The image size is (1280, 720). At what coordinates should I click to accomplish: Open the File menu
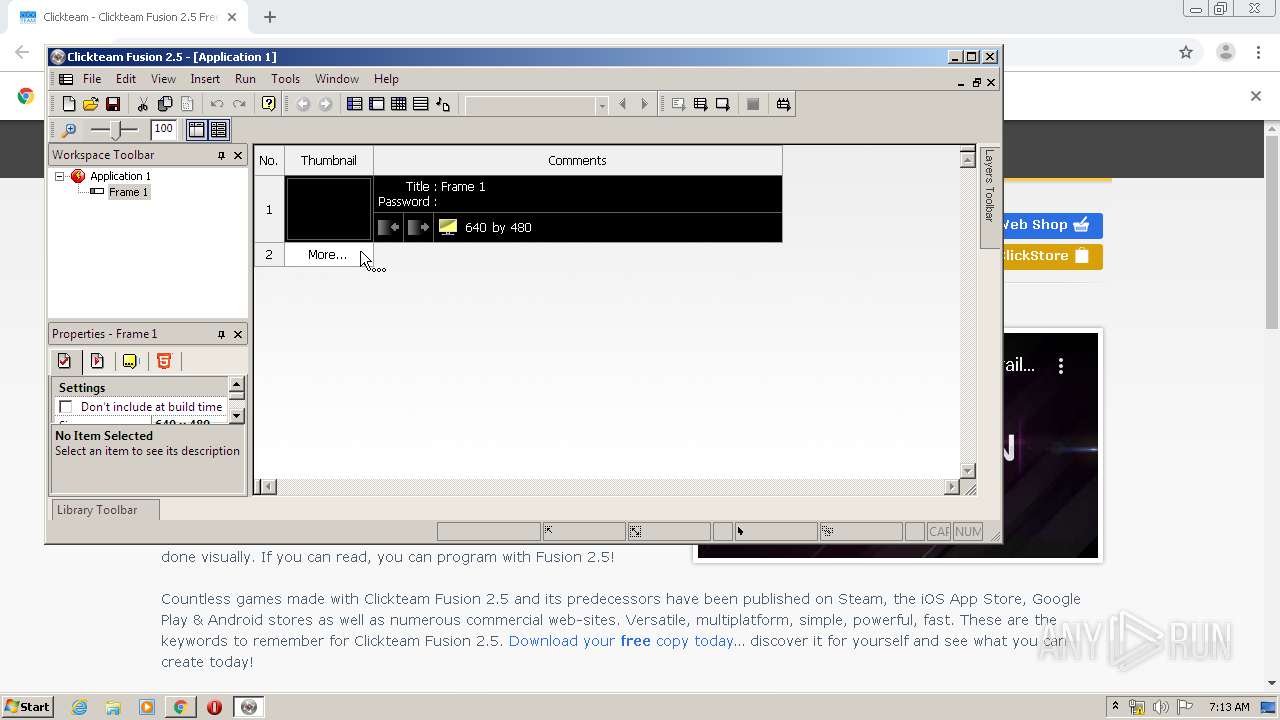[92, 79]
